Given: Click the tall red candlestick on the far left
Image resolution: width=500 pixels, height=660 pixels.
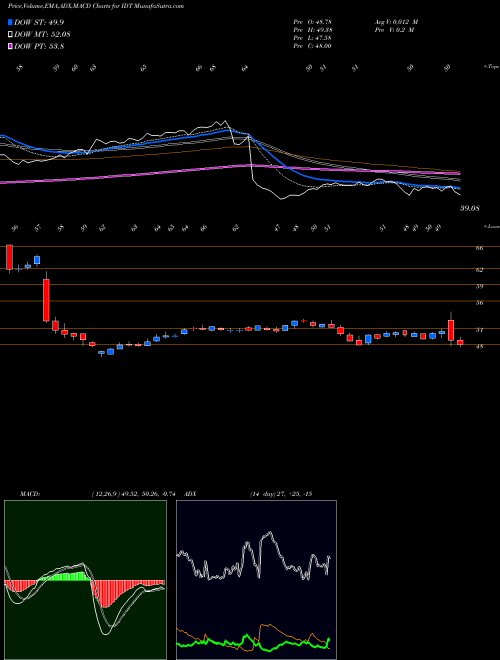Looking at the screenshot, I should [x=9, y=257].
